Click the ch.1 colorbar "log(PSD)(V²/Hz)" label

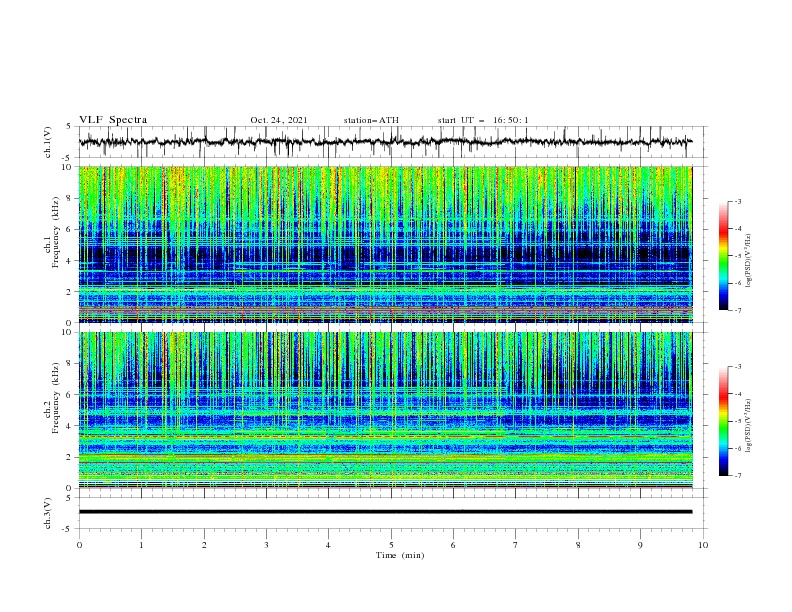[x=748, y=261]
